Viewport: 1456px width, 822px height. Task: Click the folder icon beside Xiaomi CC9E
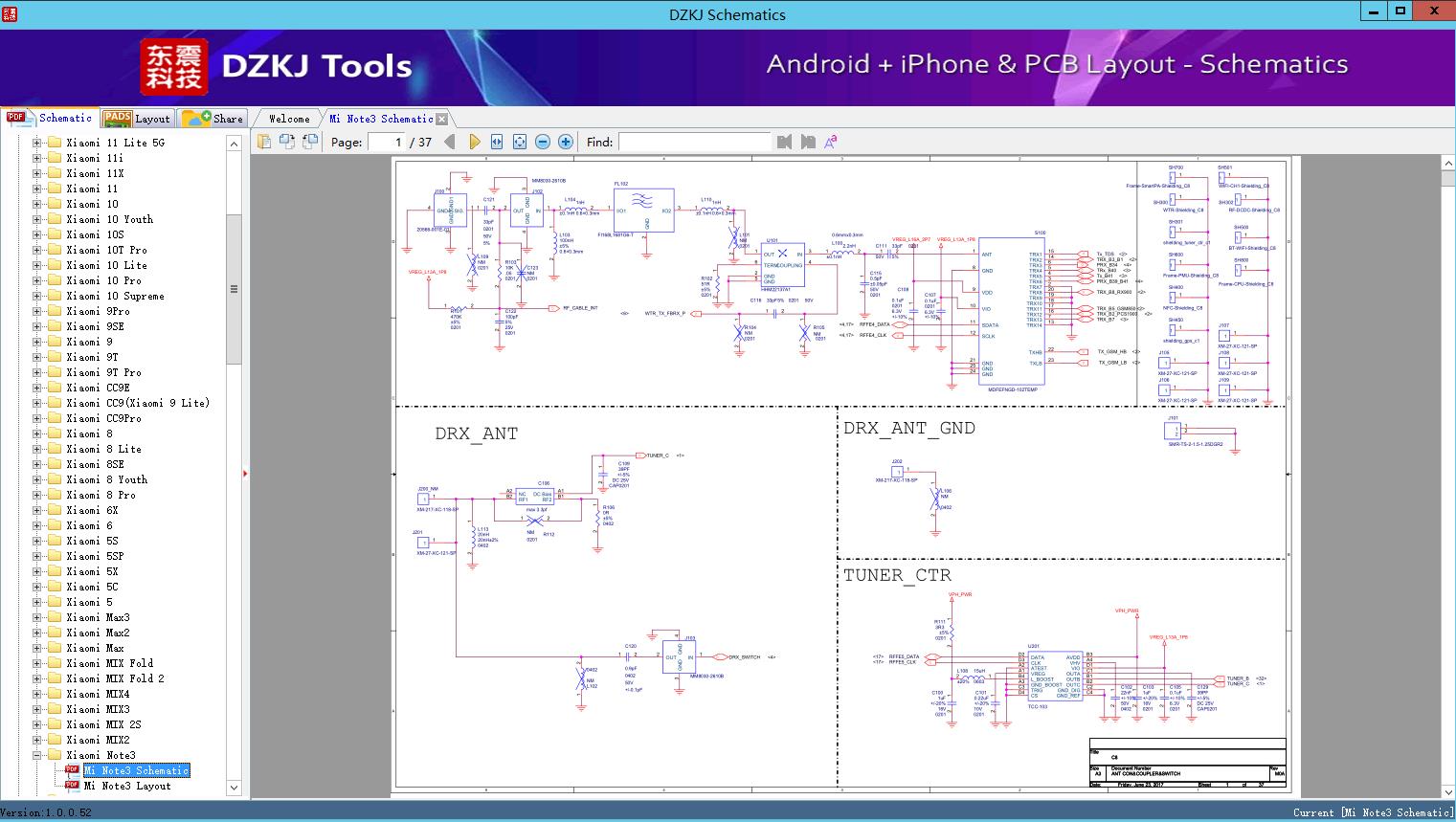55,388
